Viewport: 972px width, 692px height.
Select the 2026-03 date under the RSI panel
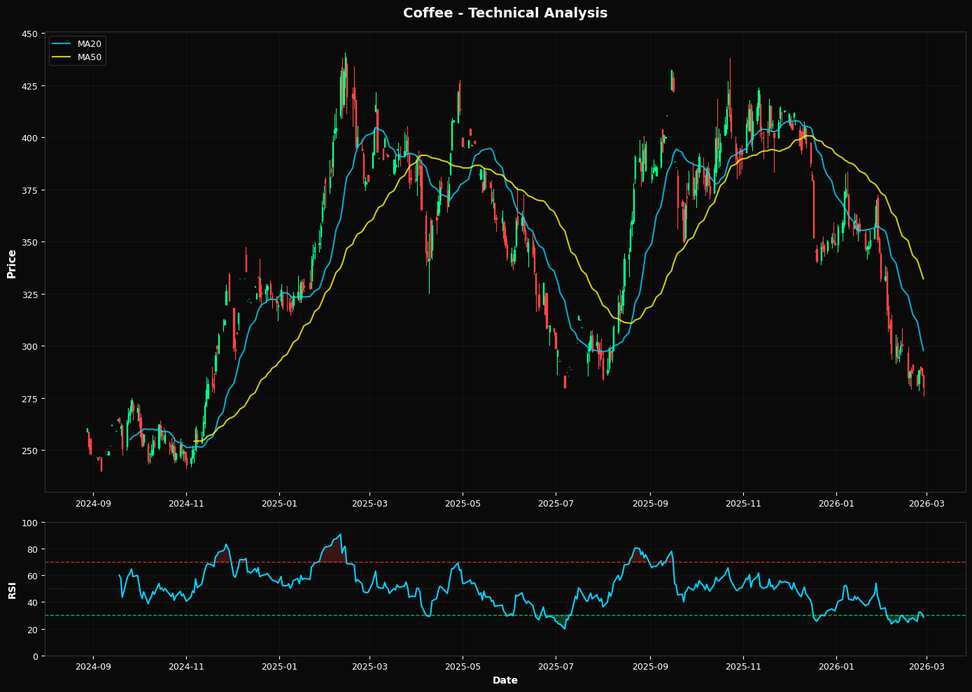point(926,667)
